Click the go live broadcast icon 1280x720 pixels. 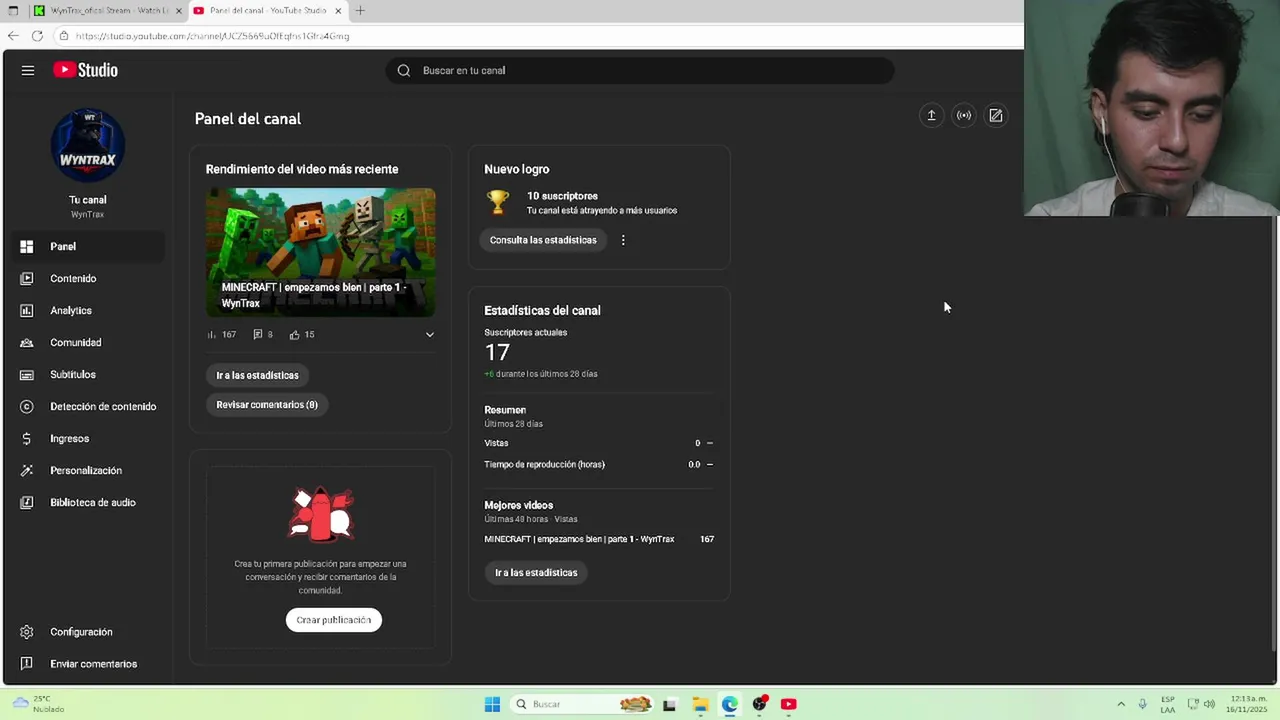964,115
